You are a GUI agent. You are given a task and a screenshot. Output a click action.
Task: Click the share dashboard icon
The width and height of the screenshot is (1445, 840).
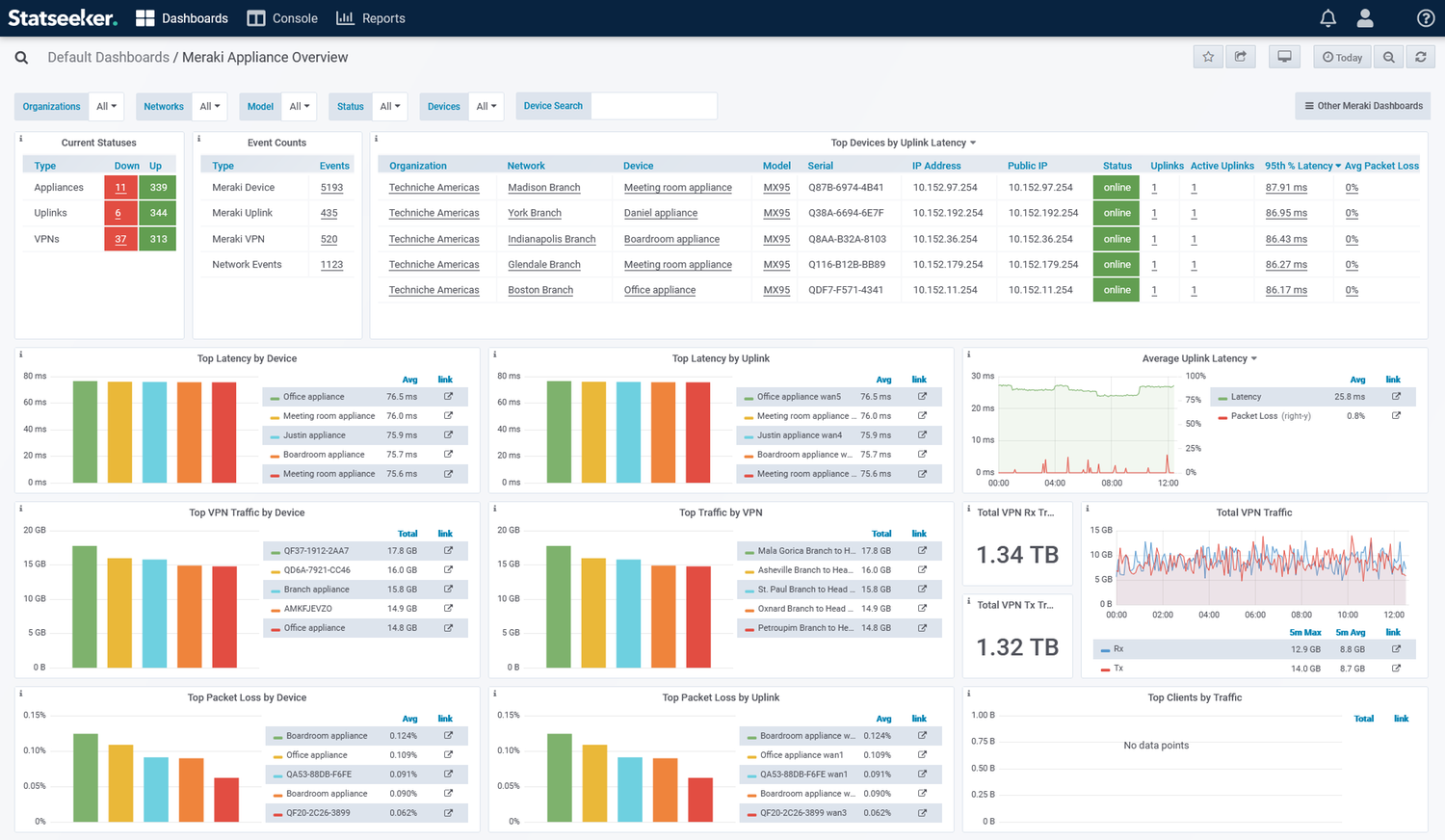[x=1241, y=56]
